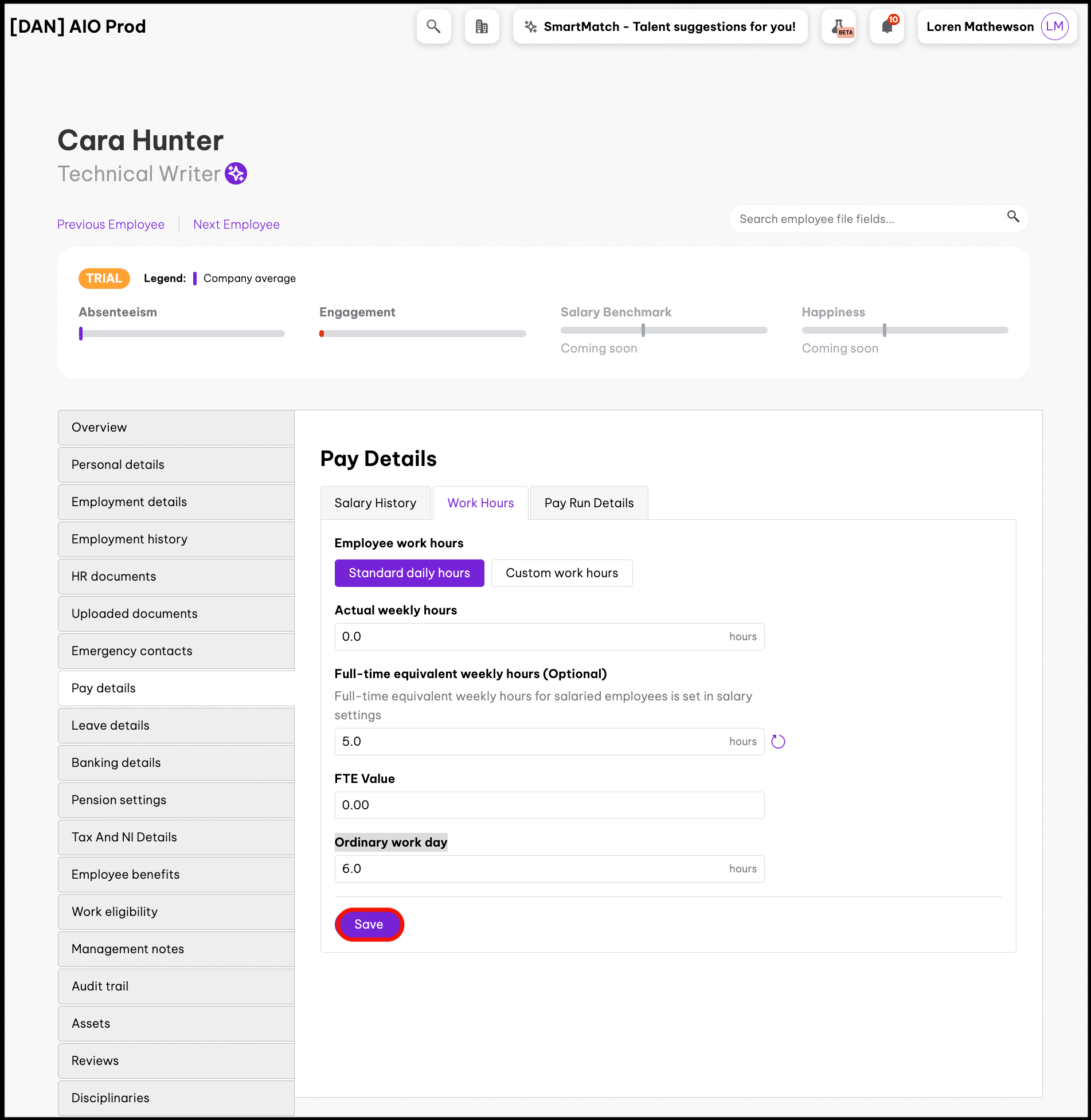Select Standard daily hours option
This screenshot has height=1120, width=1091.
409,573
